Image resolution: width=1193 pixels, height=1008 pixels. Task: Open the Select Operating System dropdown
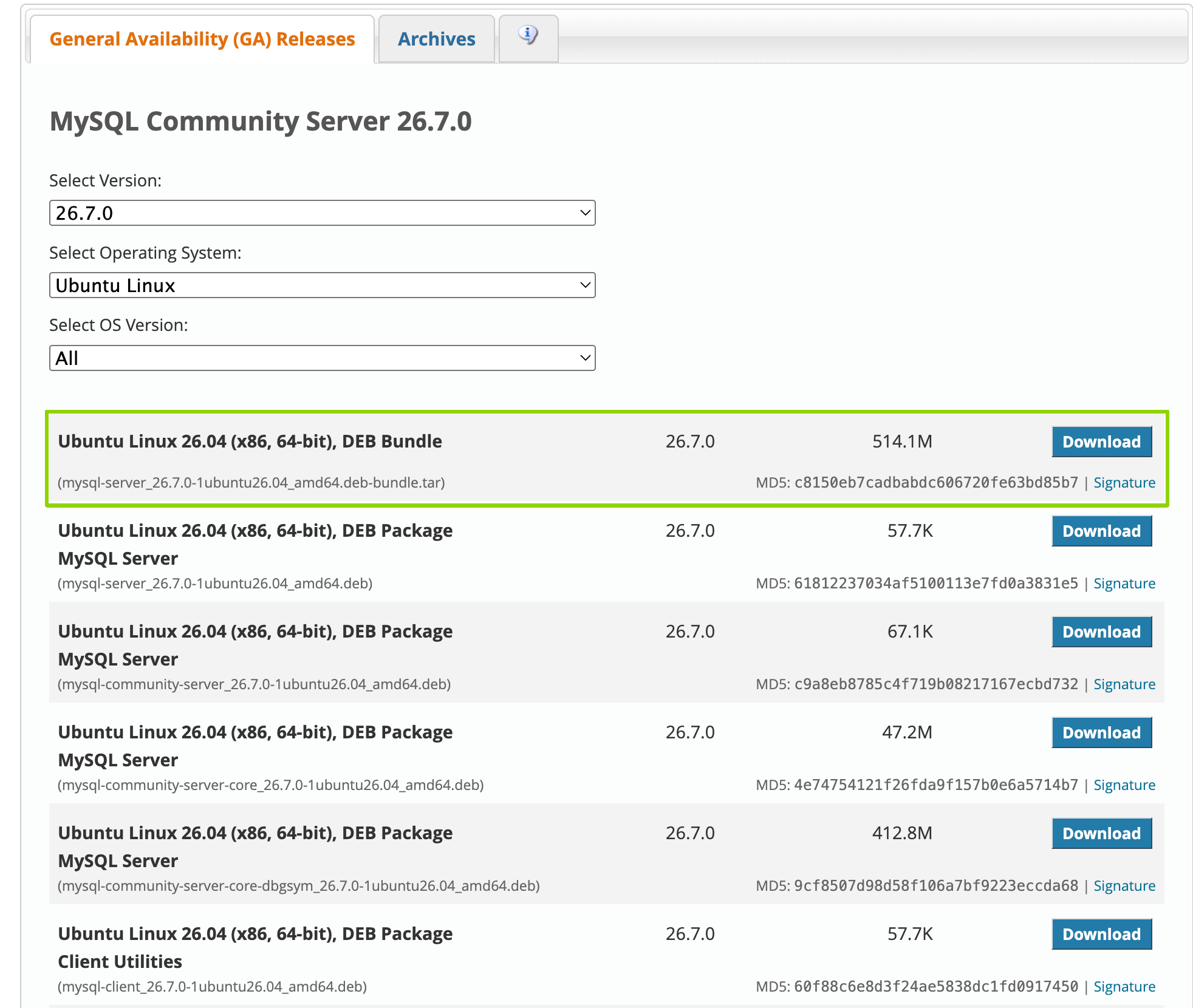(323, 285)
